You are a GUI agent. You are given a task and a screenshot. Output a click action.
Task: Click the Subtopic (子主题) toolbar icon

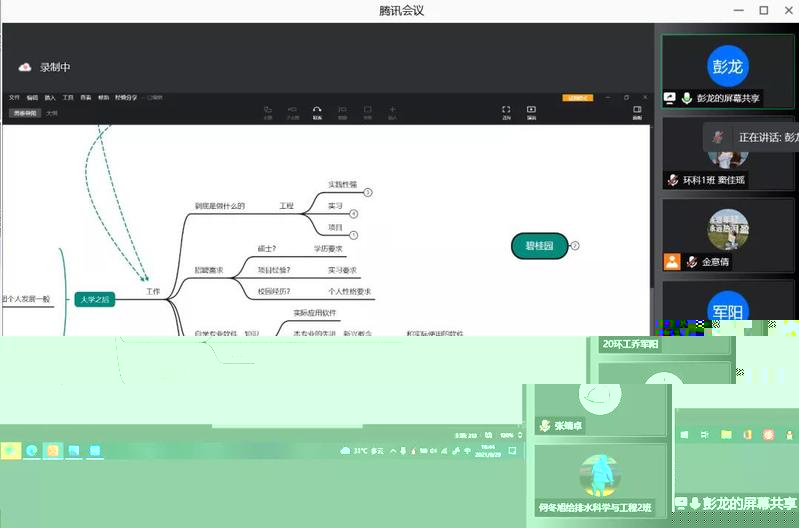click(292, 110)
